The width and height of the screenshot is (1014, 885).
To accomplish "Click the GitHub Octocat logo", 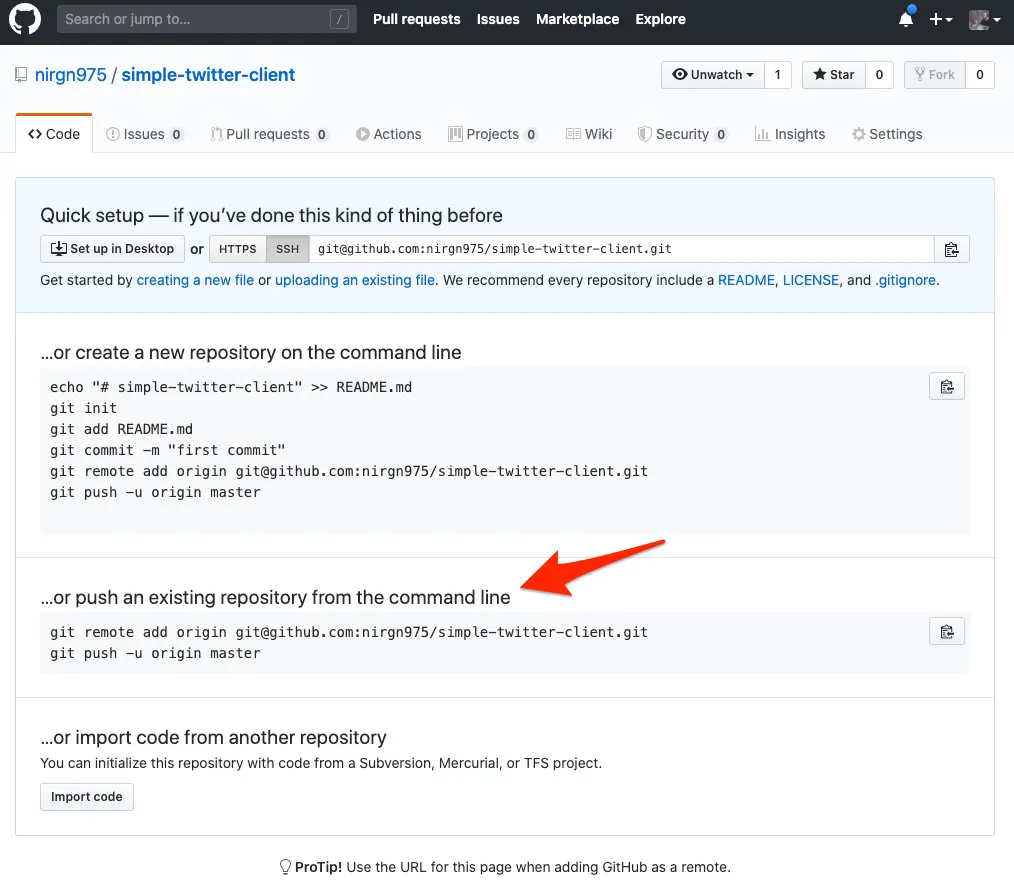I will click(25, 19).
